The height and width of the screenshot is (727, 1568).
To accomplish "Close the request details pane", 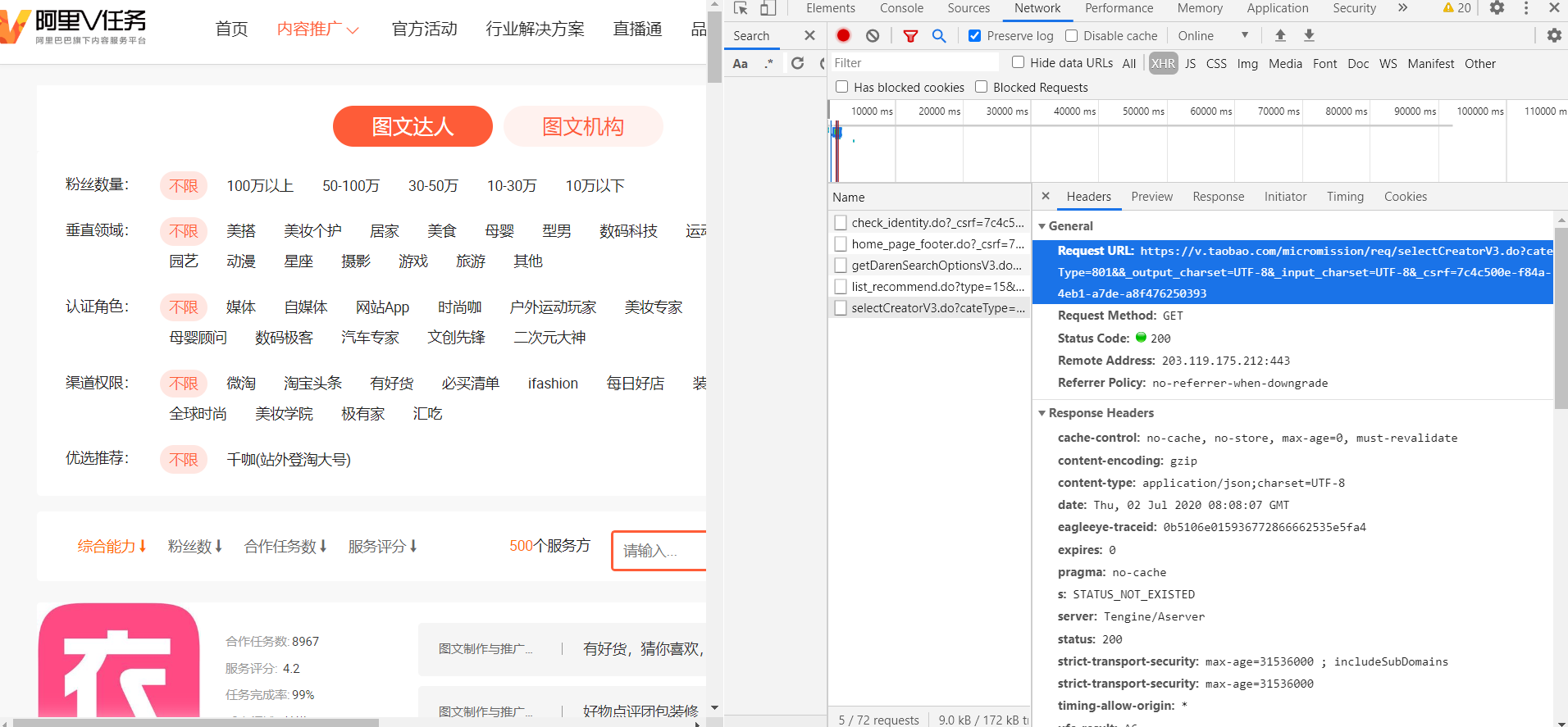I will pos(1046,196).
